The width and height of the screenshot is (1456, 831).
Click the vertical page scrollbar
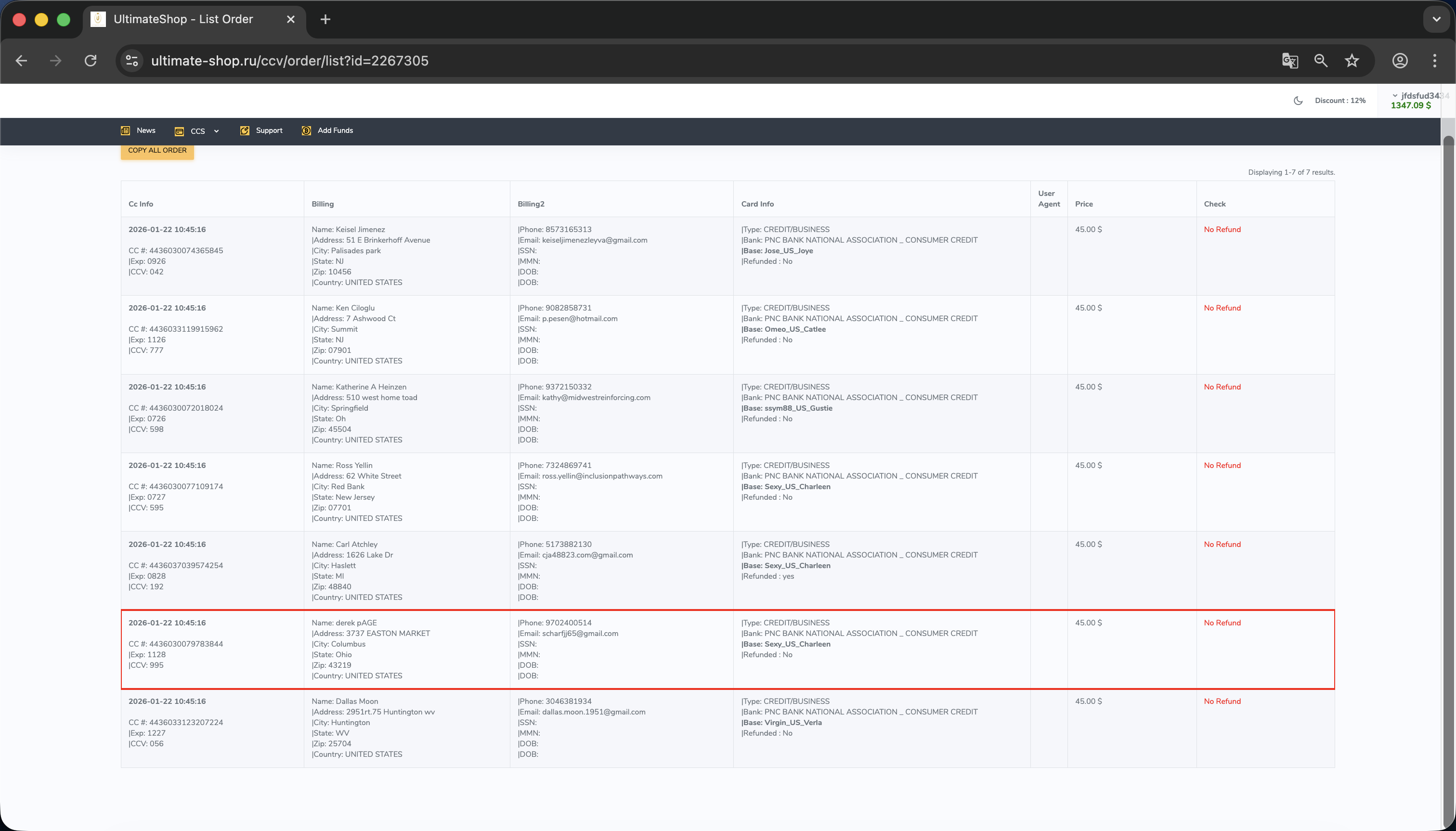[x=1448, y=456]
